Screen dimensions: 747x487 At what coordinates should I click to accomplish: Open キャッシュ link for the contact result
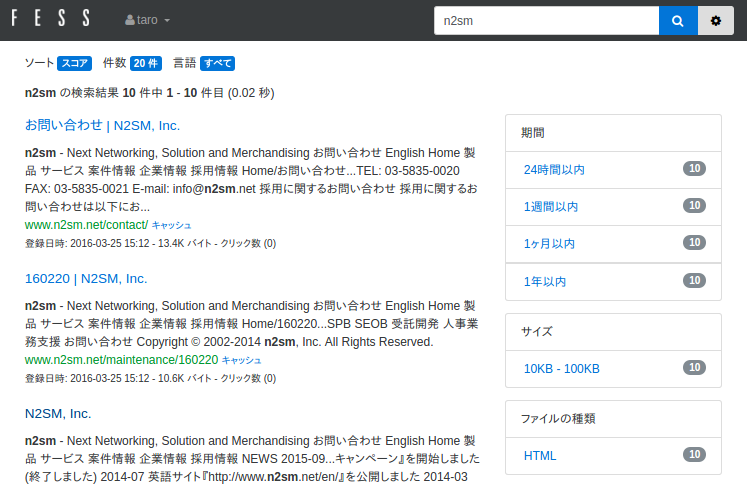point(171,226)
